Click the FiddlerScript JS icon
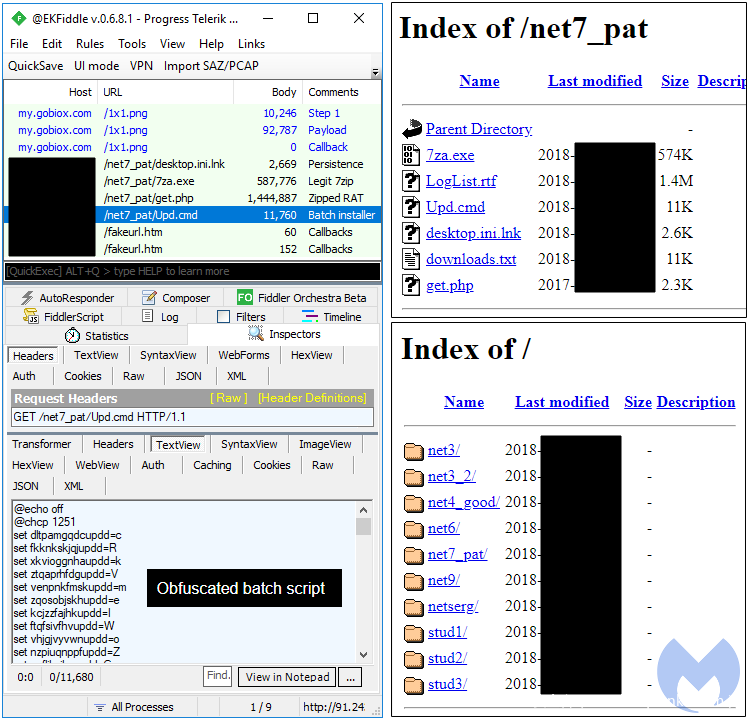Image resolution: width=749 pixels, height=720 pixels. (x=31, y=317)
